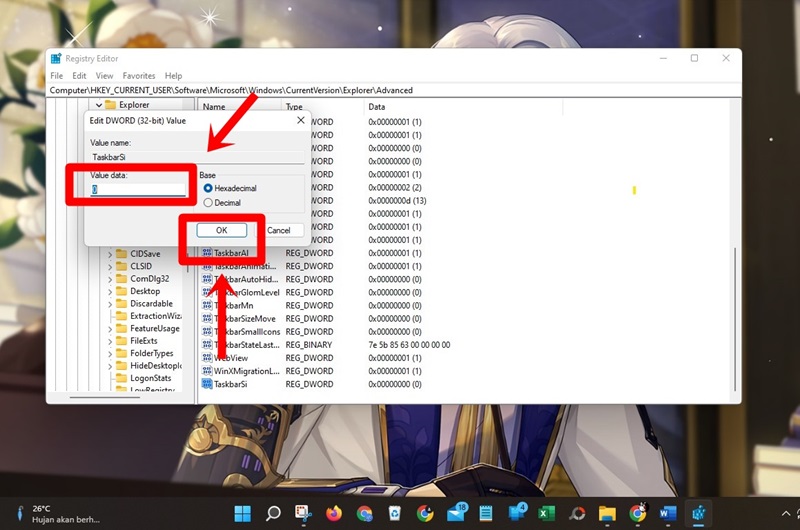Open the weather widget showing 26°C
Image resolution: width=800 pixels, height=530 pixels.
pos(58,514)
